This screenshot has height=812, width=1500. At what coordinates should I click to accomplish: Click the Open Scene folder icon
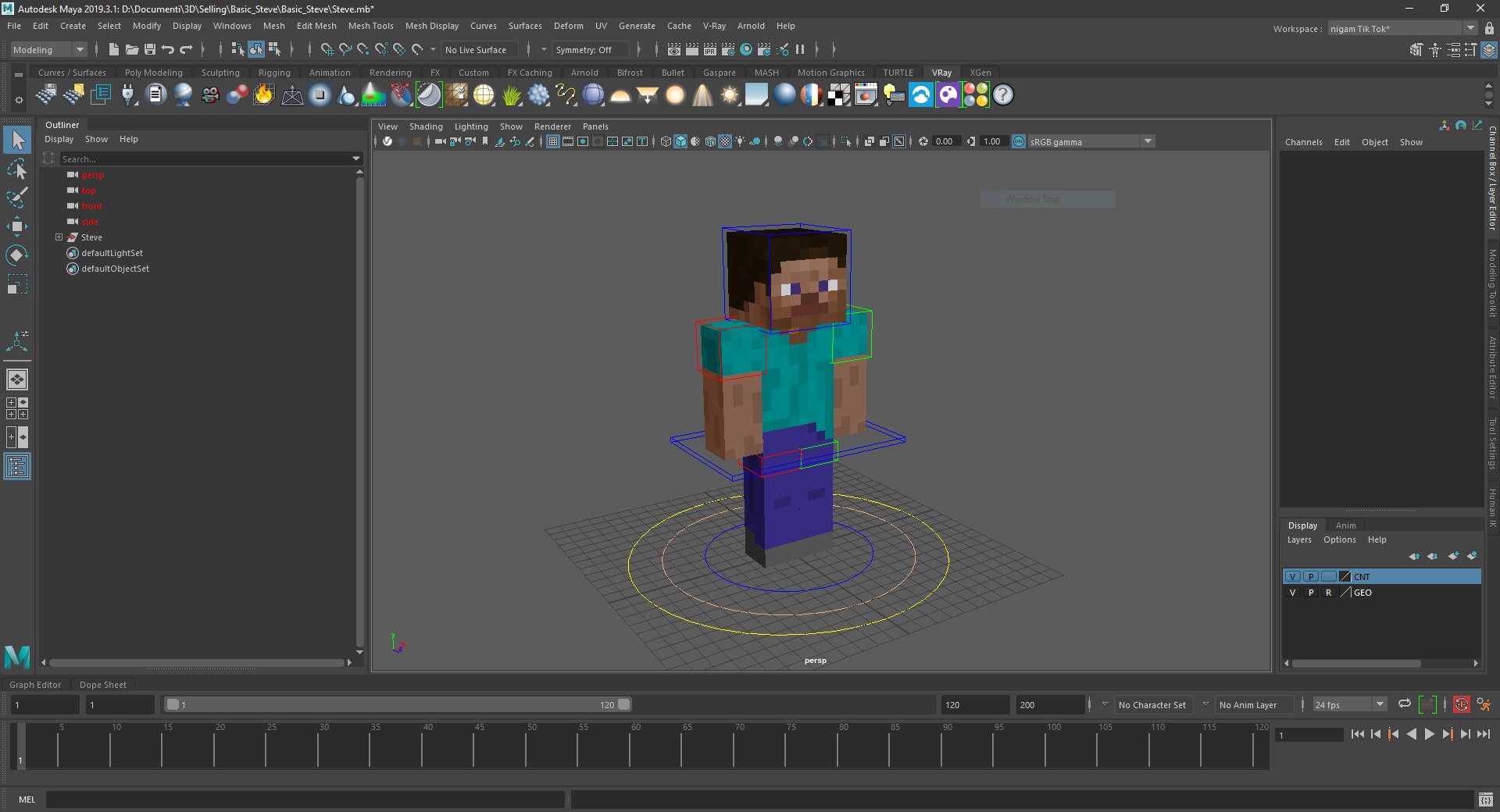[x=132, y=50]
